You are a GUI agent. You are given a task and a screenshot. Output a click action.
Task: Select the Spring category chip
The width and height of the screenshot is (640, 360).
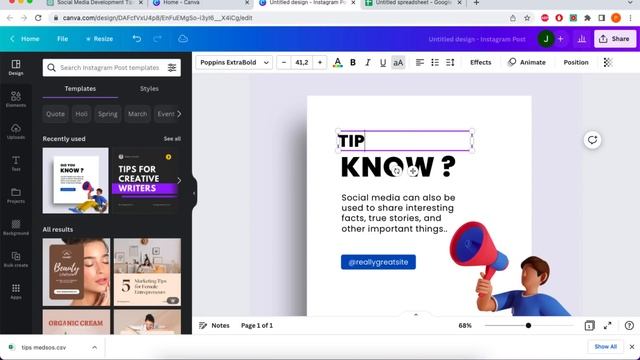click(x=108, y=114)
